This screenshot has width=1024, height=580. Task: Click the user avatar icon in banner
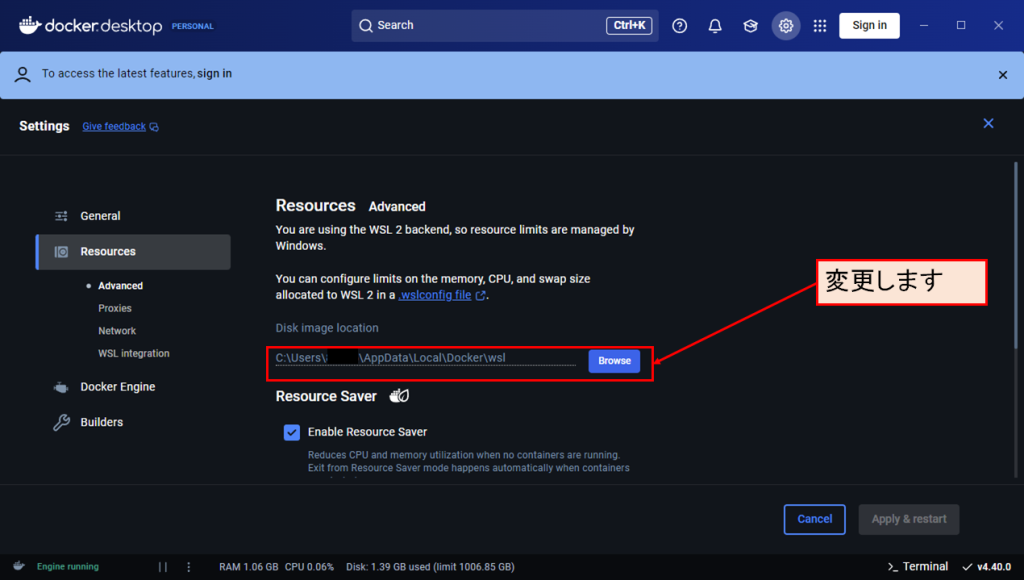tap(23, 74)
